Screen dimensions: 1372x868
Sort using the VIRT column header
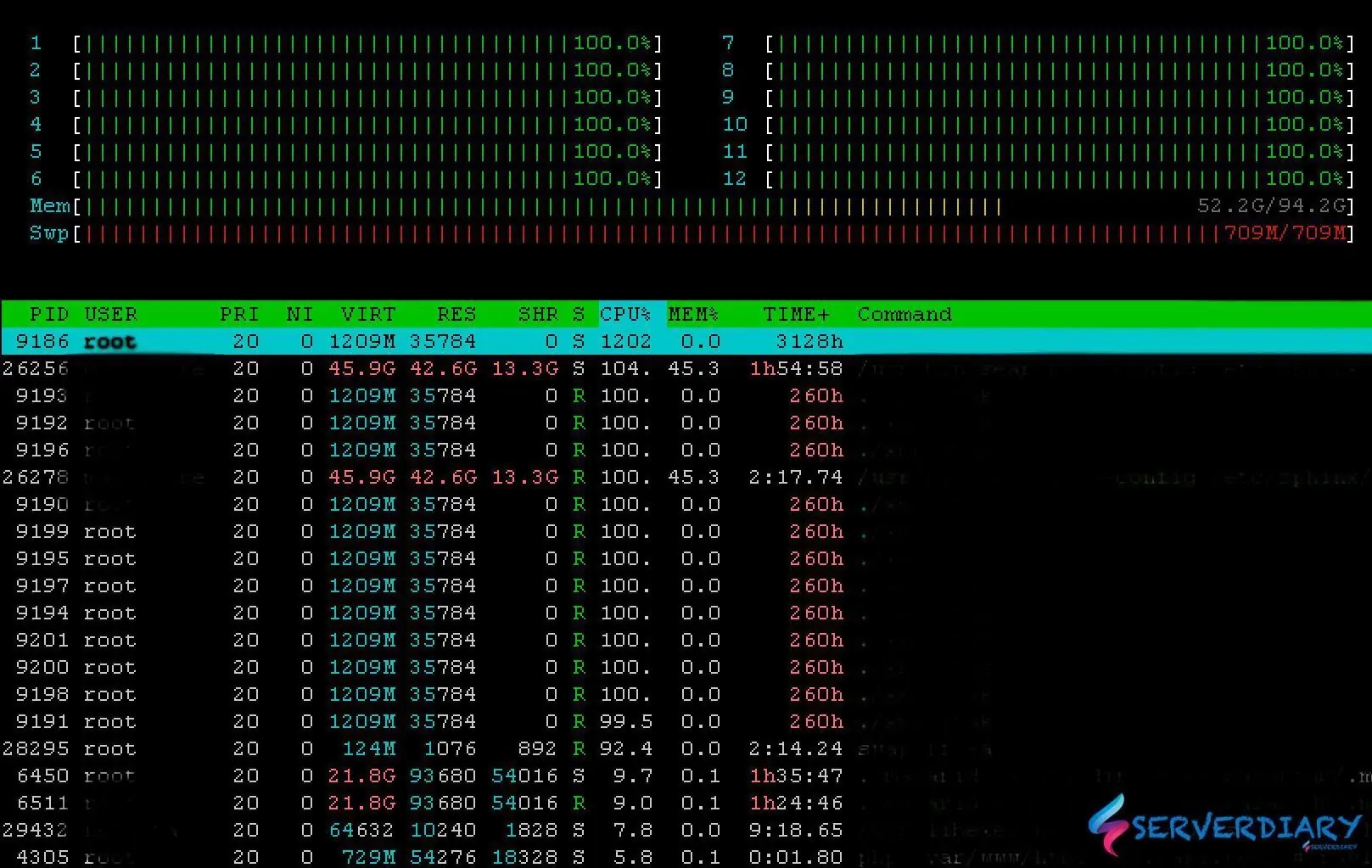click(x=368, y=314)
